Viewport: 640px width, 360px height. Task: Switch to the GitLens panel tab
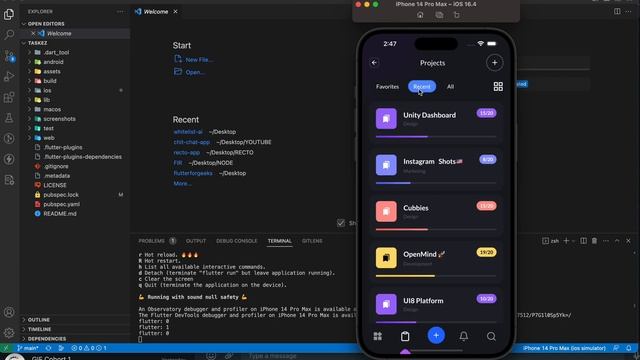312,241
